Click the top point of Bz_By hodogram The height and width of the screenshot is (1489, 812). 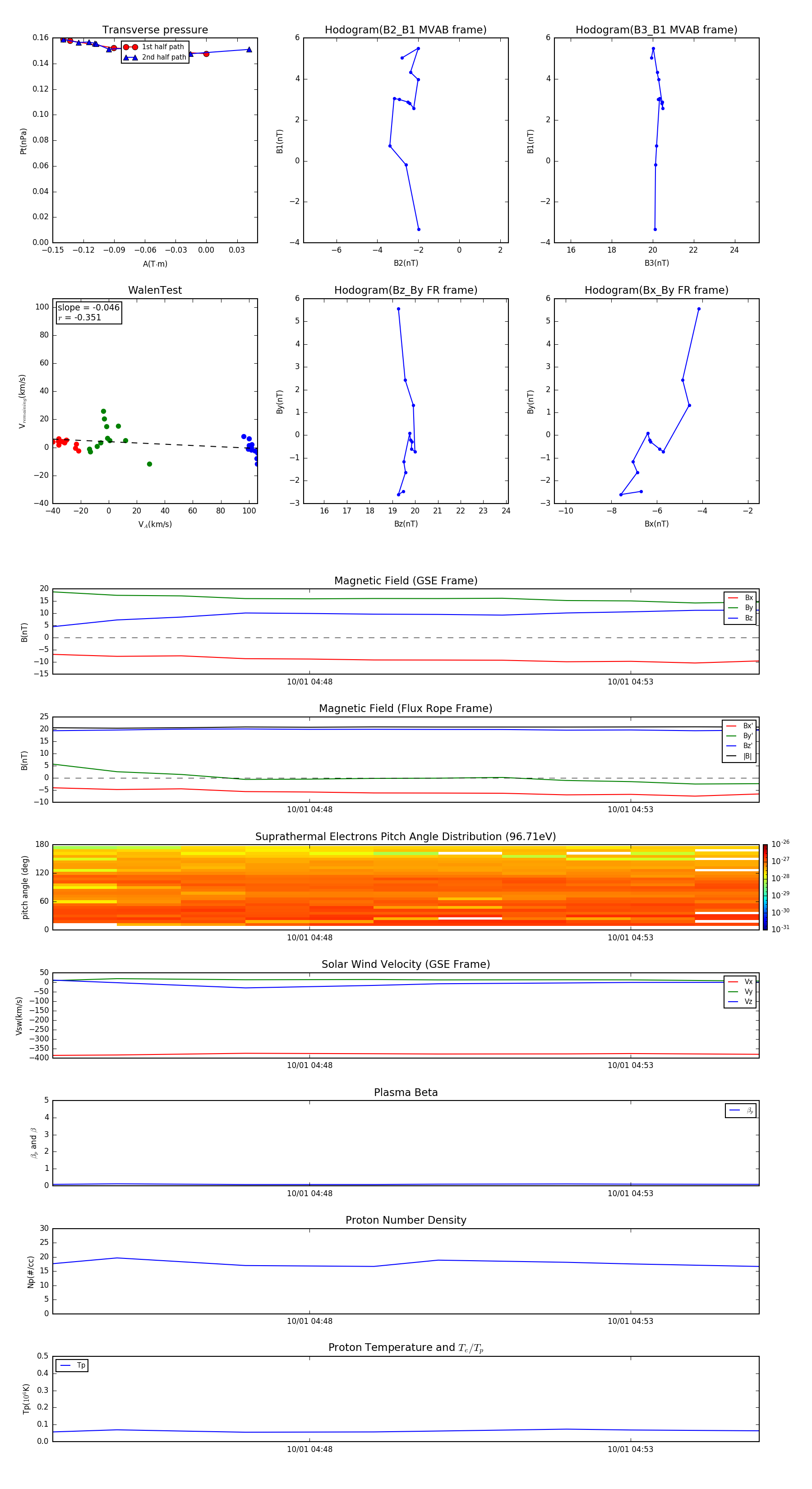pos(399,309)
